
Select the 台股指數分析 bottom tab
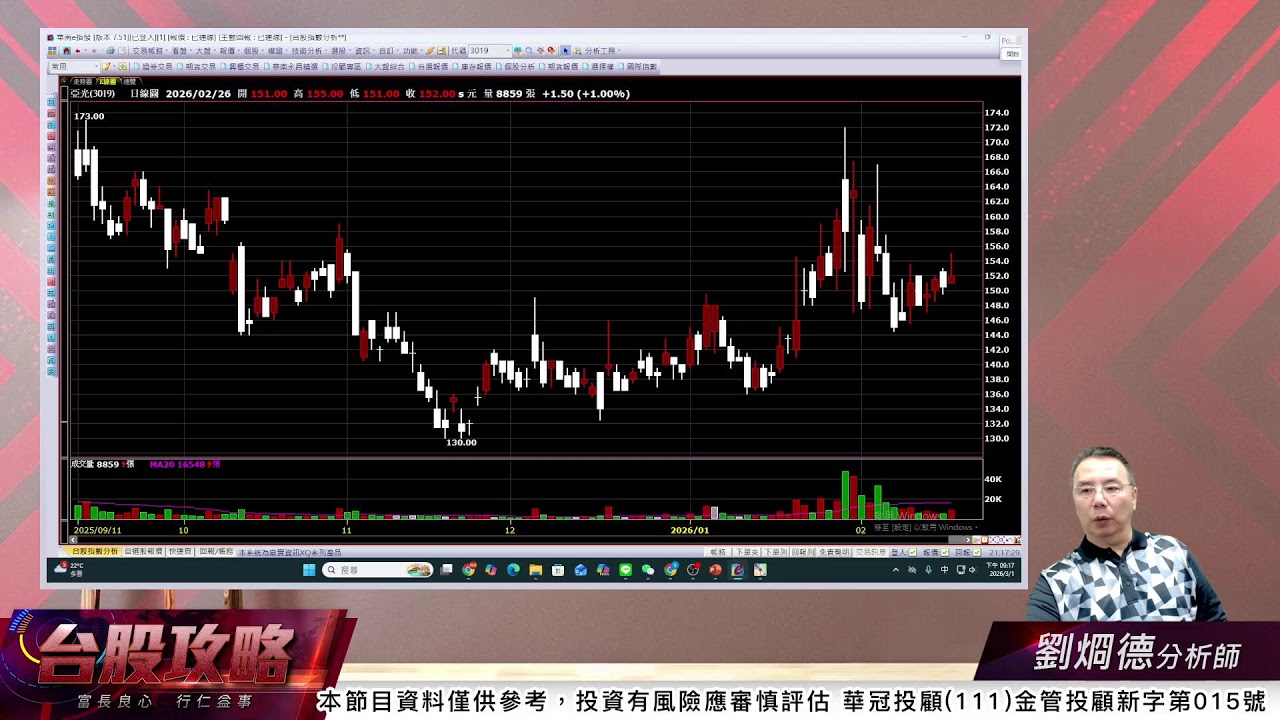(x=94, y=551)
